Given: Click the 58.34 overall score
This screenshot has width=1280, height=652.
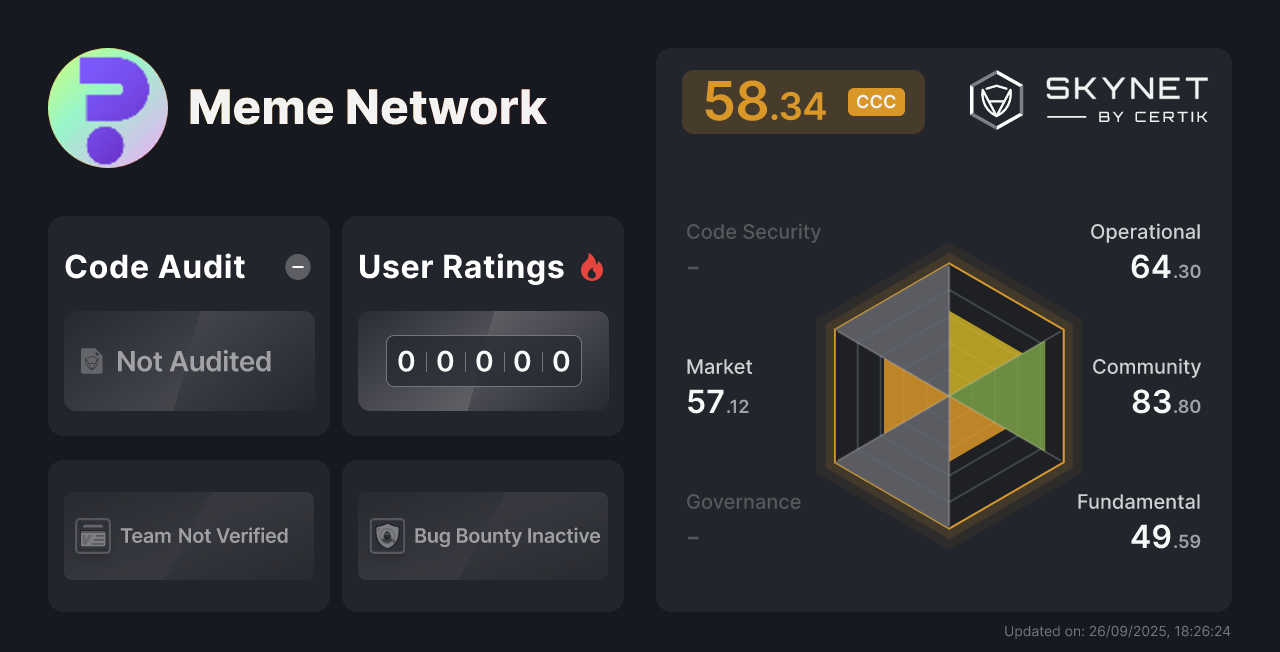Looking at the screenshot, I should tap(765, 101).
